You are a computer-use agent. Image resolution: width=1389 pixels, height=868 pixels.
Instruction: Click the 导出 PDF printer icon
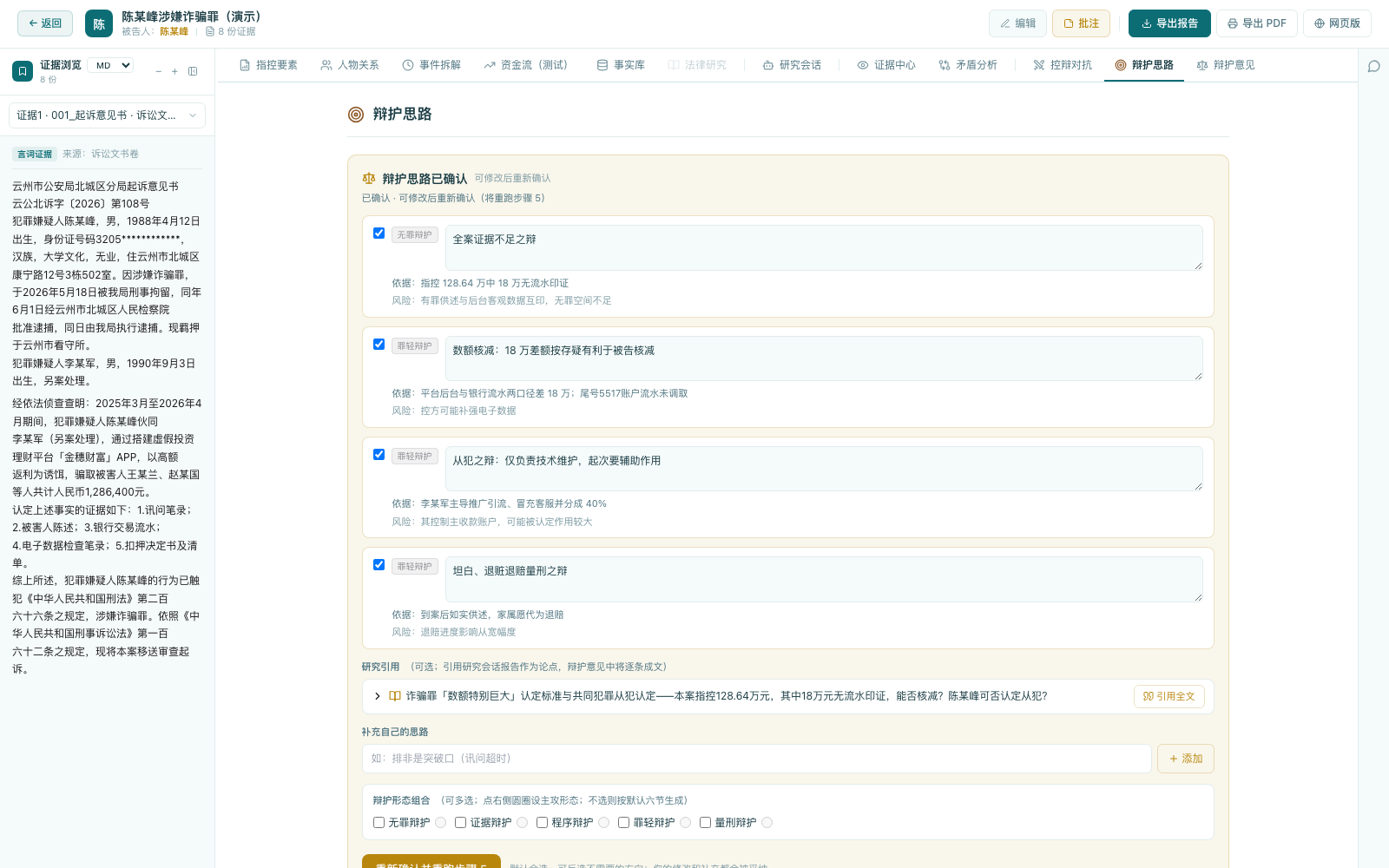(x=1233, y=24)
